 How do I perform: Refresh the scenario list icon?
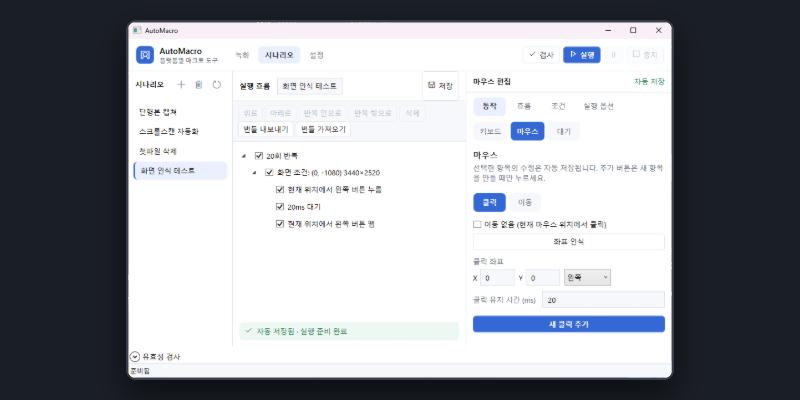tap(217, 85)
